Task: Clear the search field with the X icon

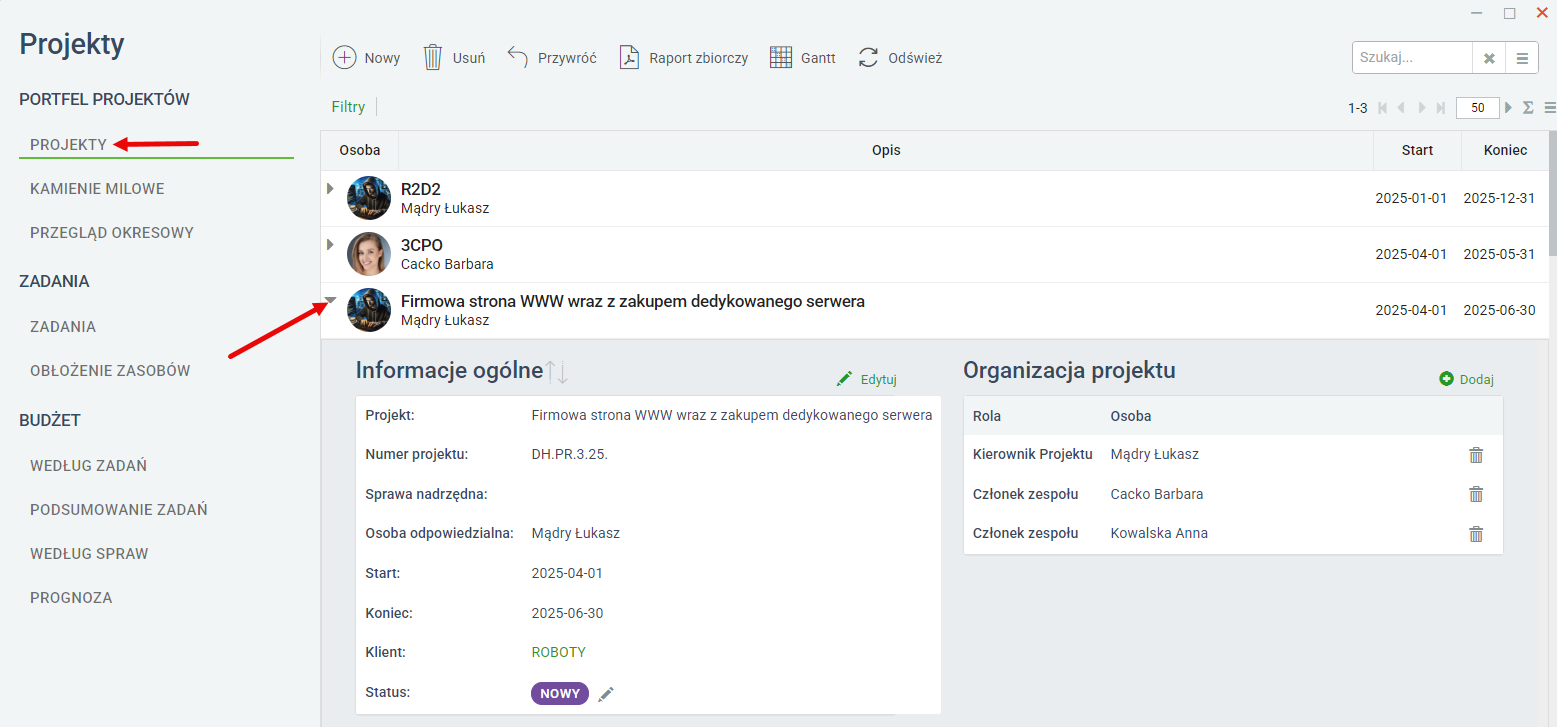Action: (x=1489, y=58)
